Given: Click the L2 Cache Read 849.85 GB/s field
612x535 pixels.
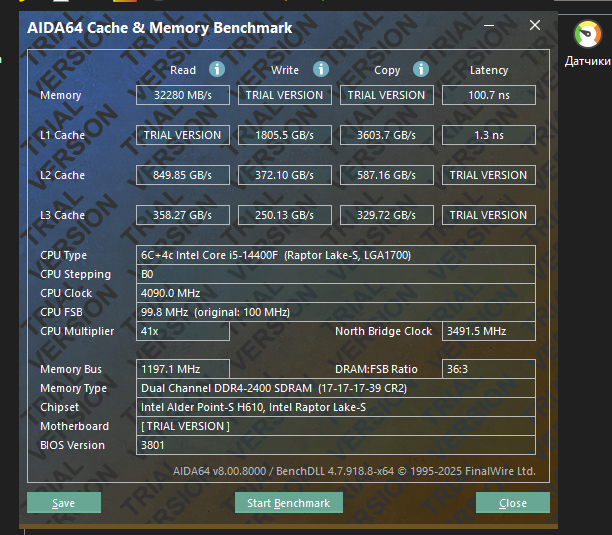Looking at the screenshot, I should pyautogui.click(x=183, y=175).
